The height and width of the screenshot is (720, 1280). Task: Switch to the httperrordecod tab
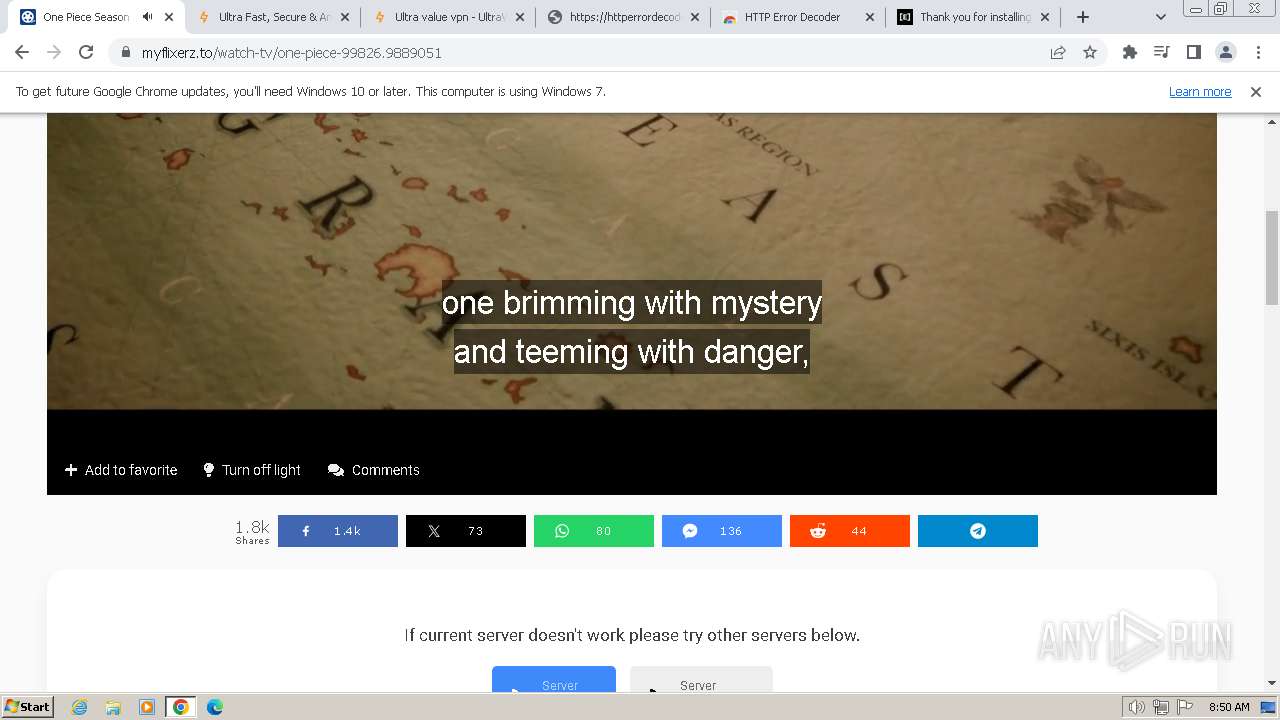click(x=624, y=17)
